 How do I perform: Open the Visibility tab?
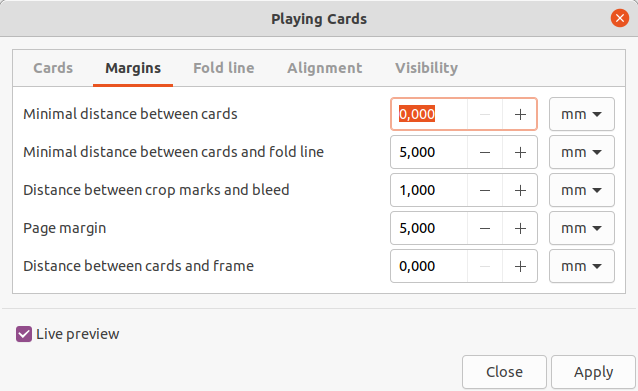(426, 68)
